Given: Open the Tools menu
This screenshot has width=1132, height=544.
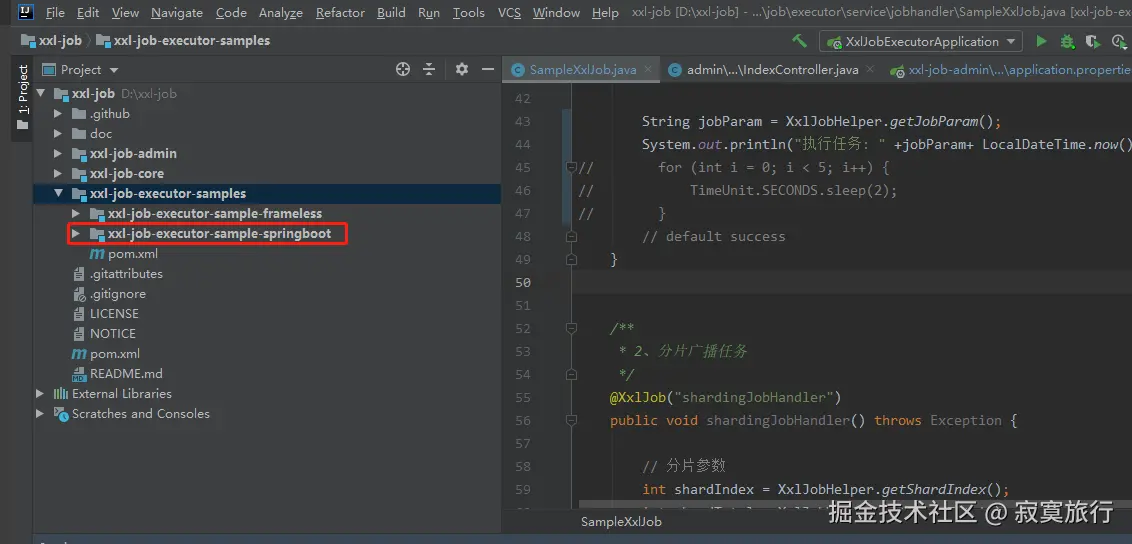Looking at the screenshot, I should (469, 12).
